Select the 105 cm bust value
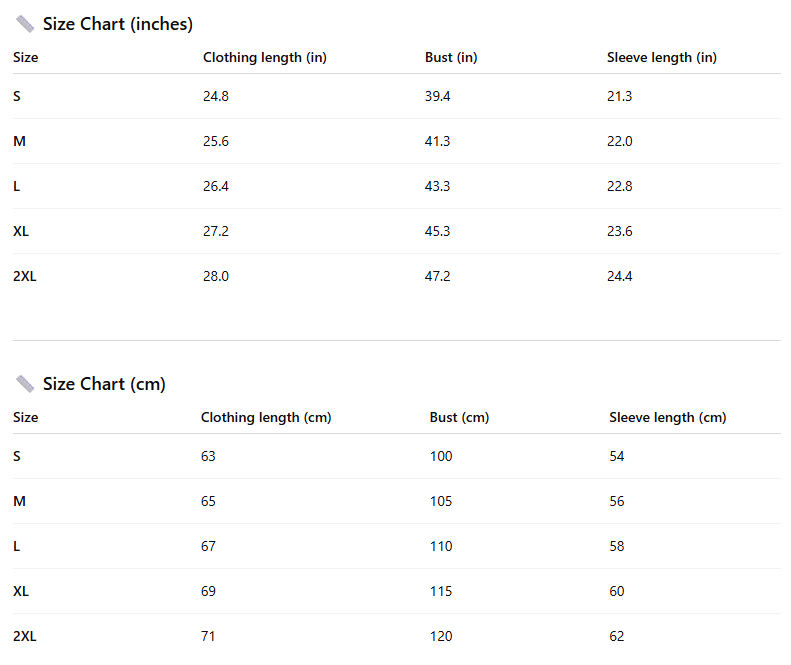This screenshot has height=665, width=791. pos(441,501)
